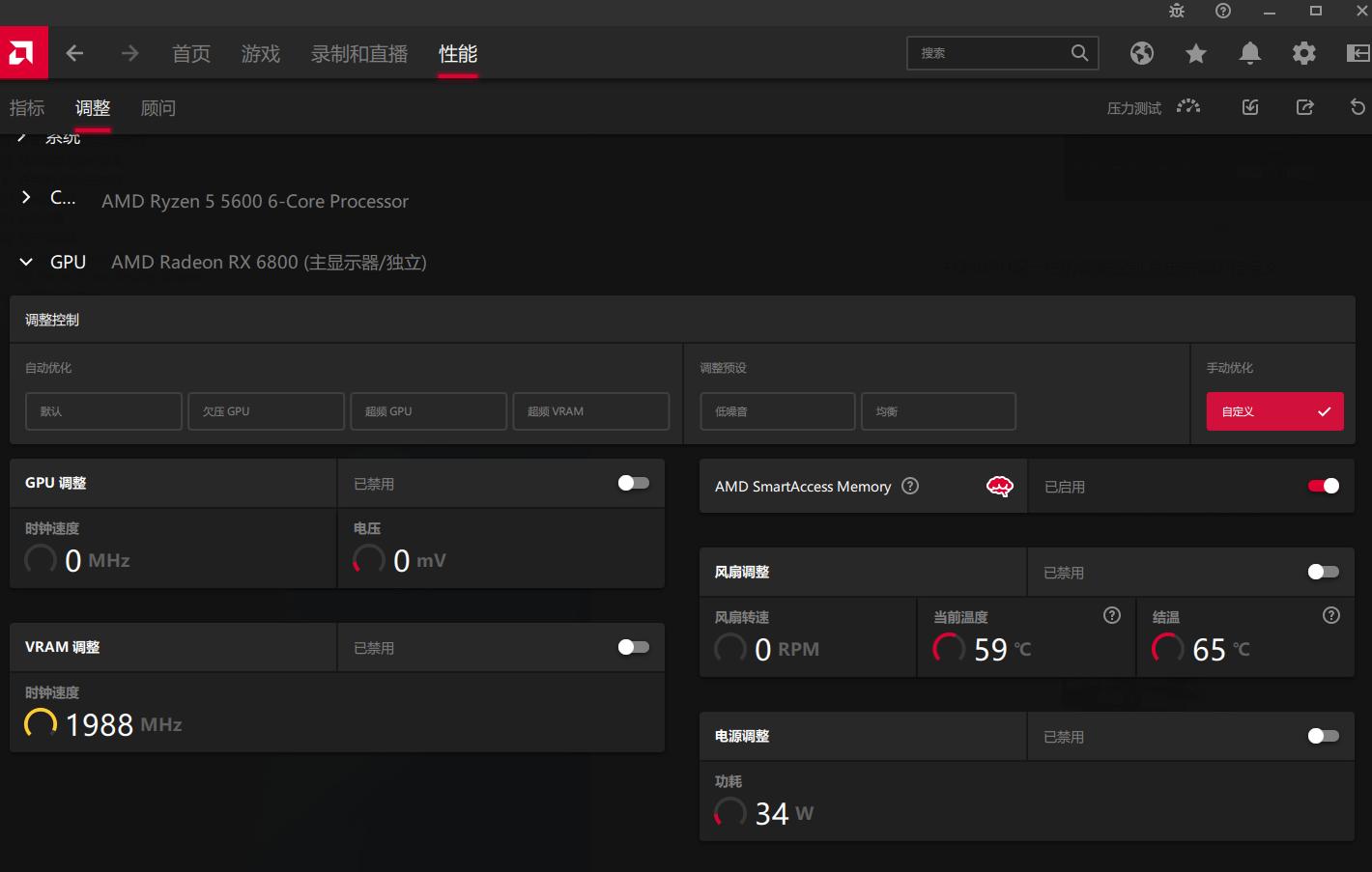Screen dimensions: 1372x872
Task: Disable AMD SmartAccess Memory toggle
Action: [x=1324, y=486]
